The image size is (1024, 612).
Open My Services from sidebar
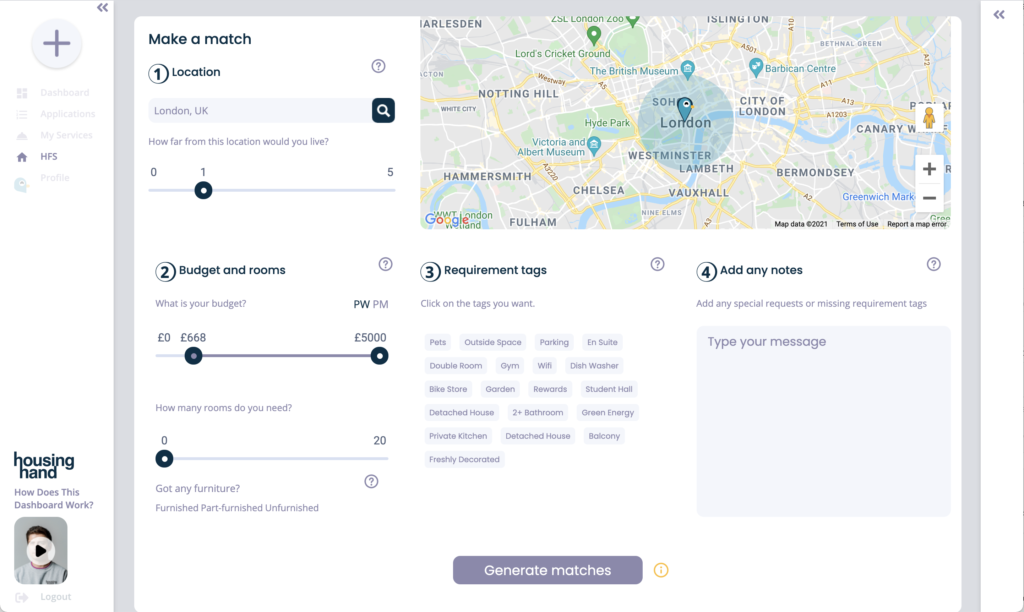pos(66,135)
